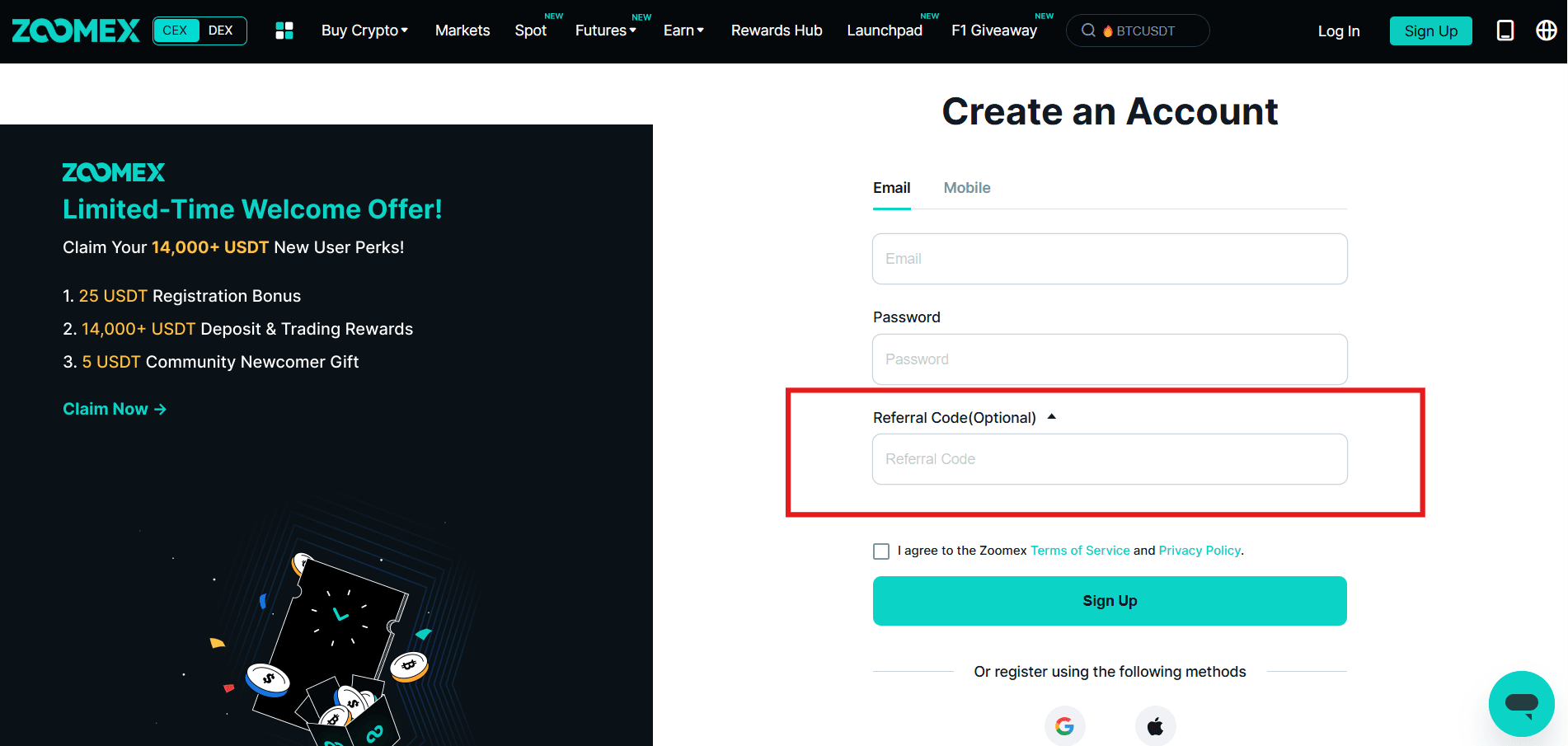Collapse the Referral Code section arrow
1568x746 pixels.
(1051, 417)
